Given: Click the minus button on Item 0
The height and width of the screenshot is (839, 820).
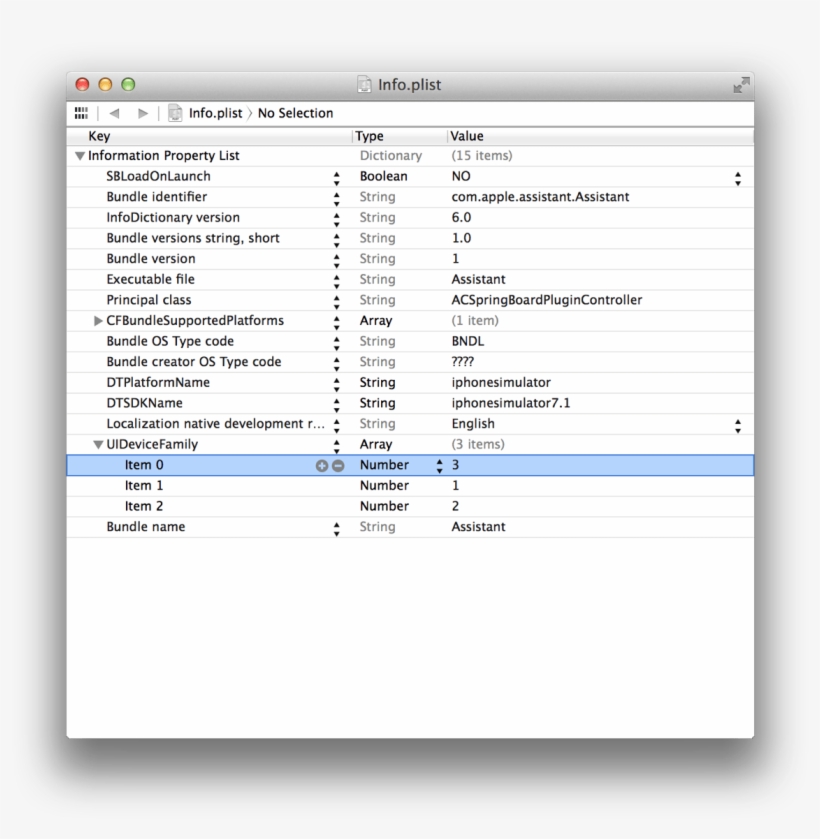Looking at the screenshot, I should click(338, 466).
